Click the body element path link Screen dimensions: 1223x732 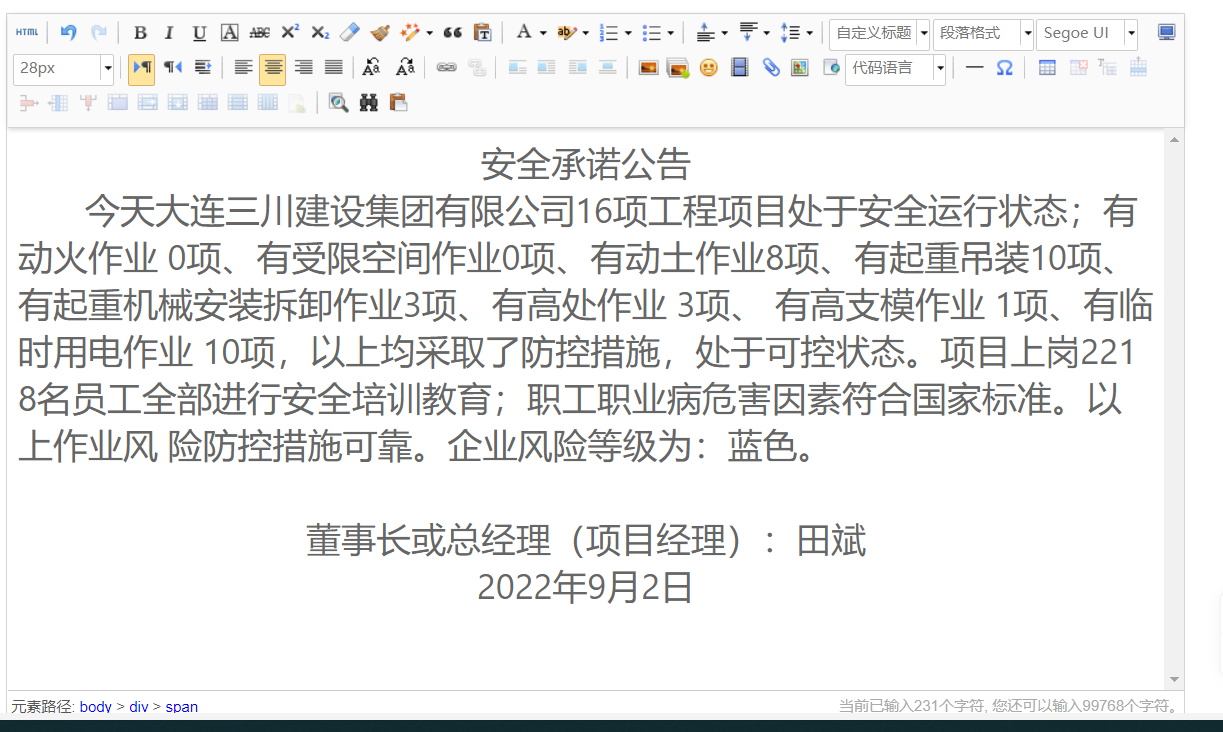[96, 706]
